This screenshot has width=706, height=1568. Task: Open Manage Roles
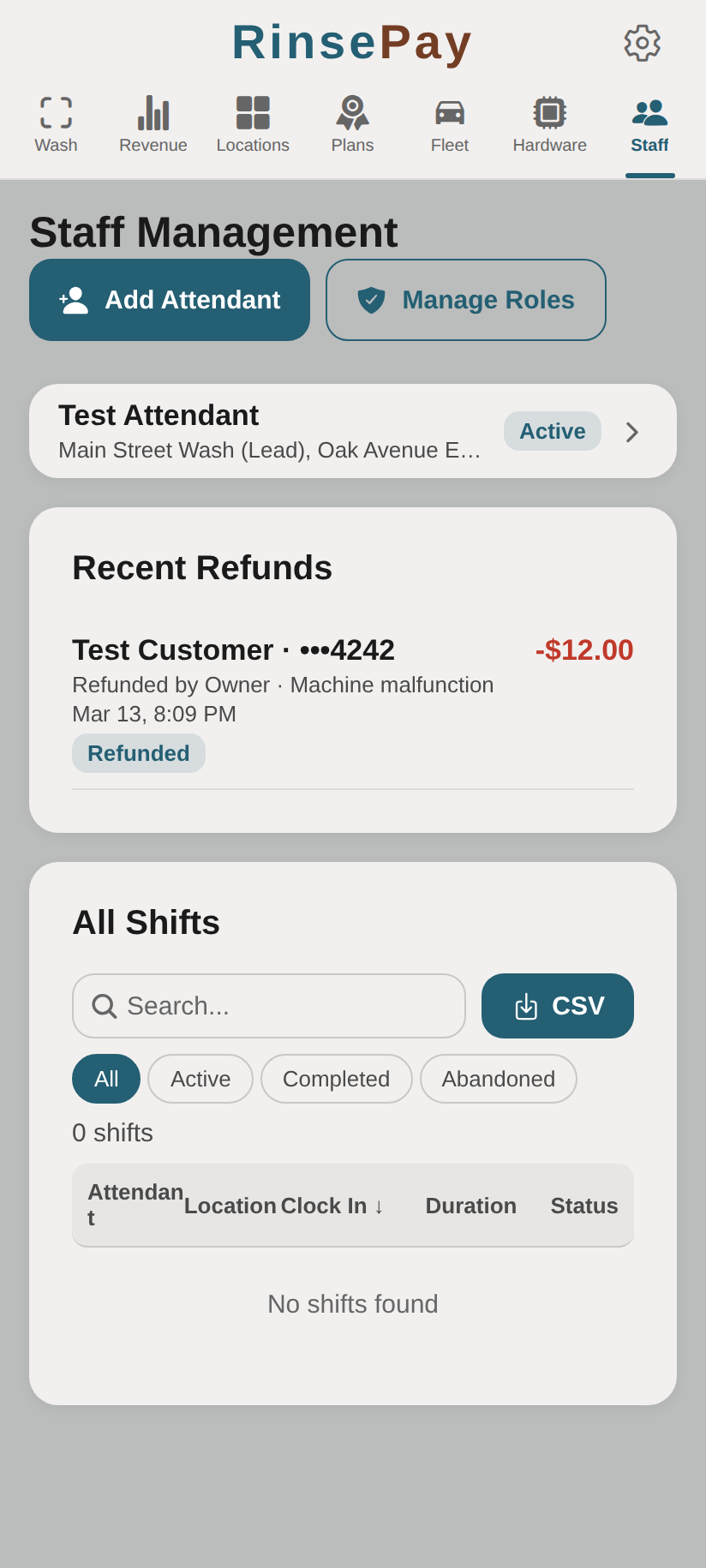466,300
